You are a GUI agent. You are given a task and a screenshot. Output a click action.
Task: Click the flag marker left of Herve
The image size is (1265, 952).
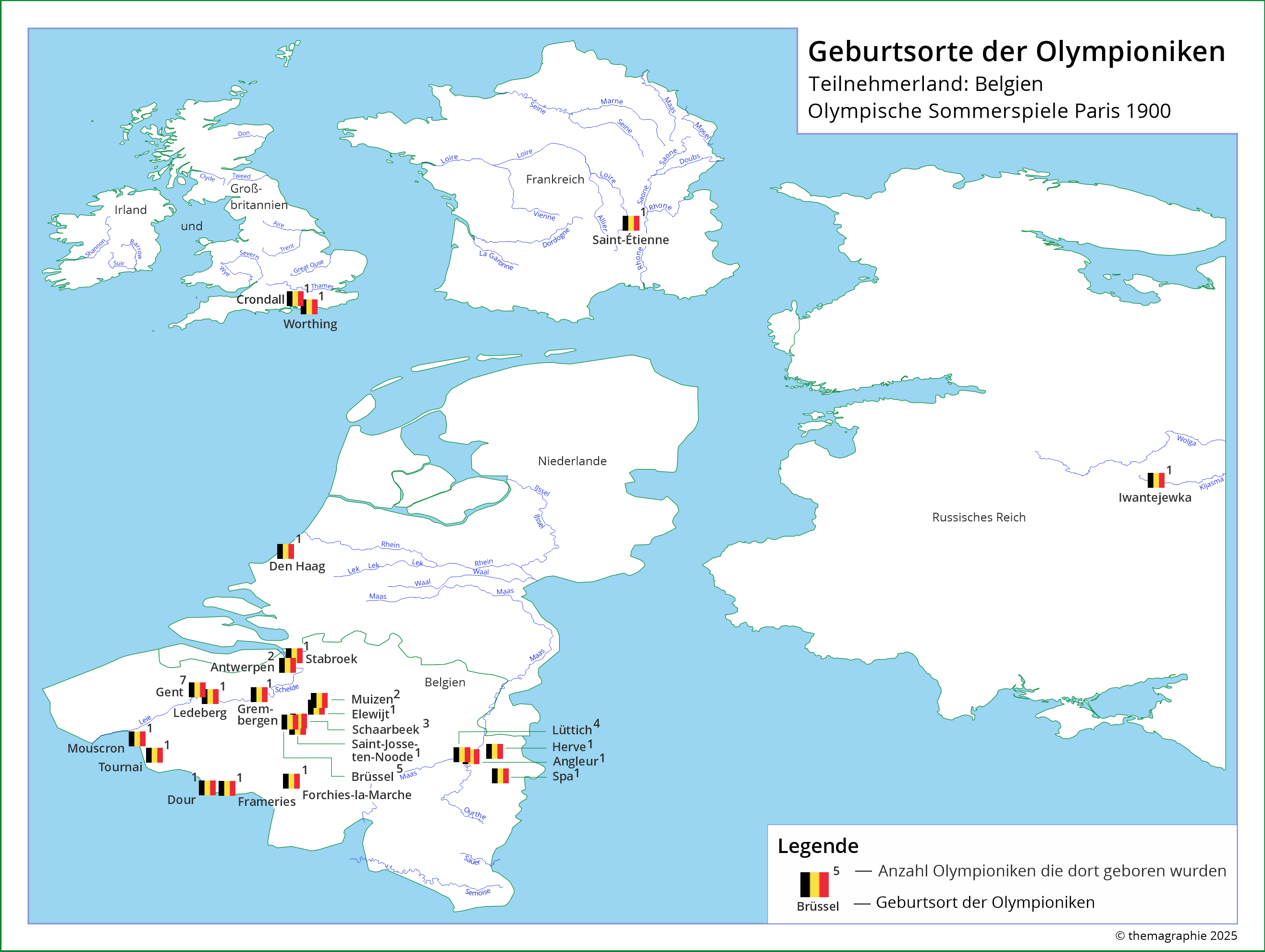494,751
